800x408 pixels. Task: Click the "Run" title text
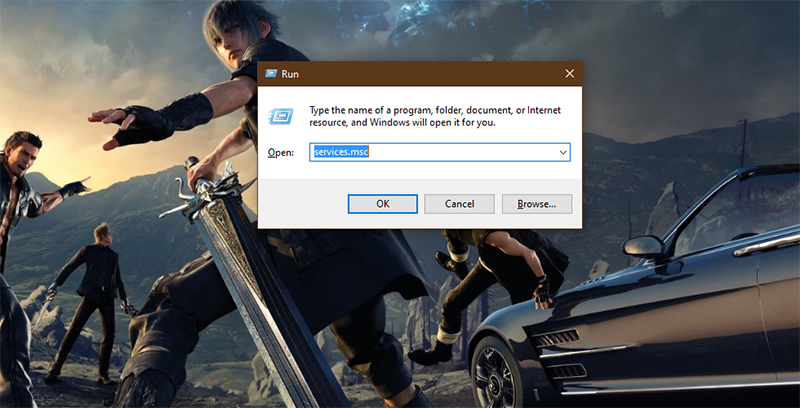tap(290, 74)
